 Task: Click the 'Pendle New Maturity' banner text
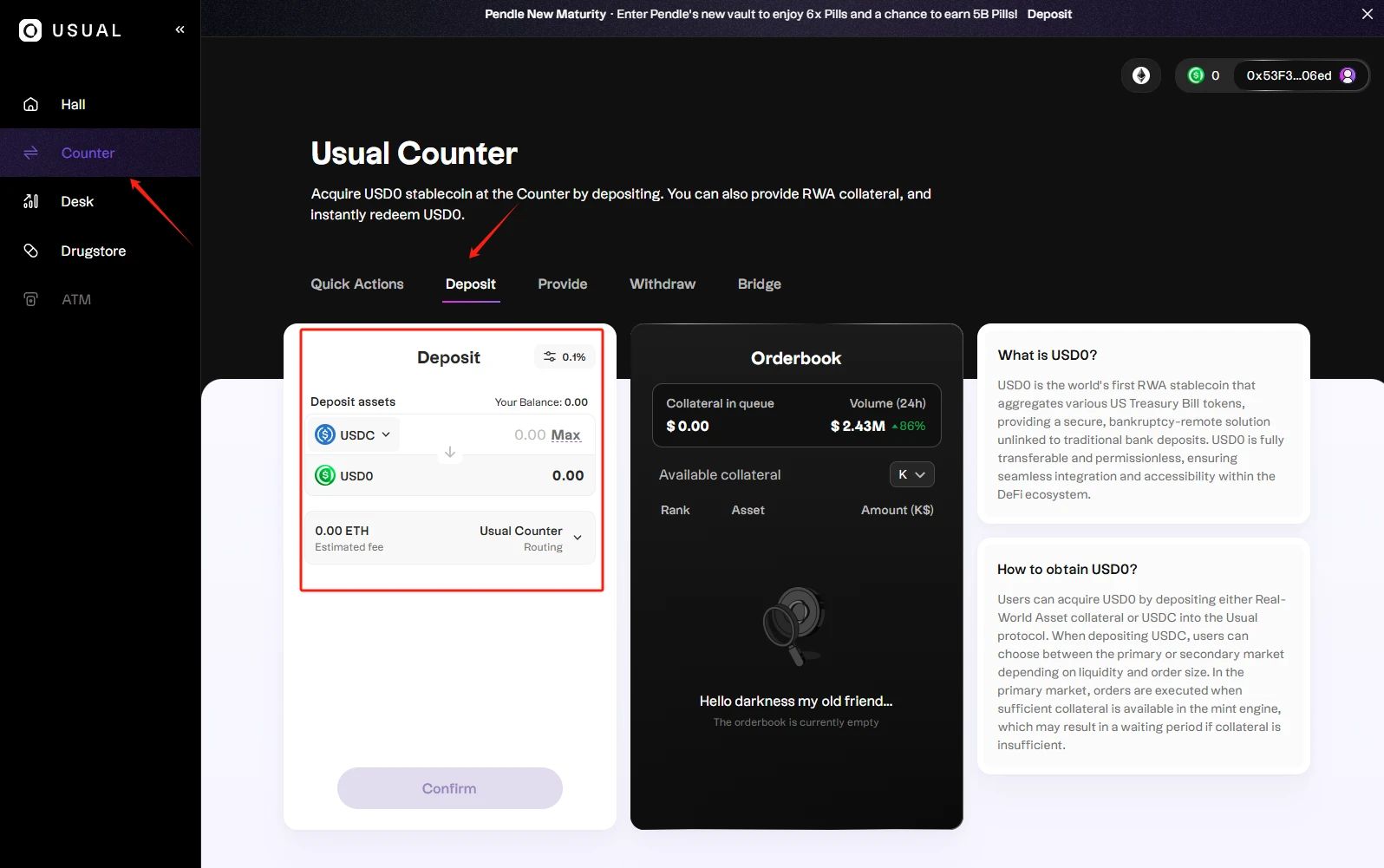pyautogui.click(x=545, y=14)
